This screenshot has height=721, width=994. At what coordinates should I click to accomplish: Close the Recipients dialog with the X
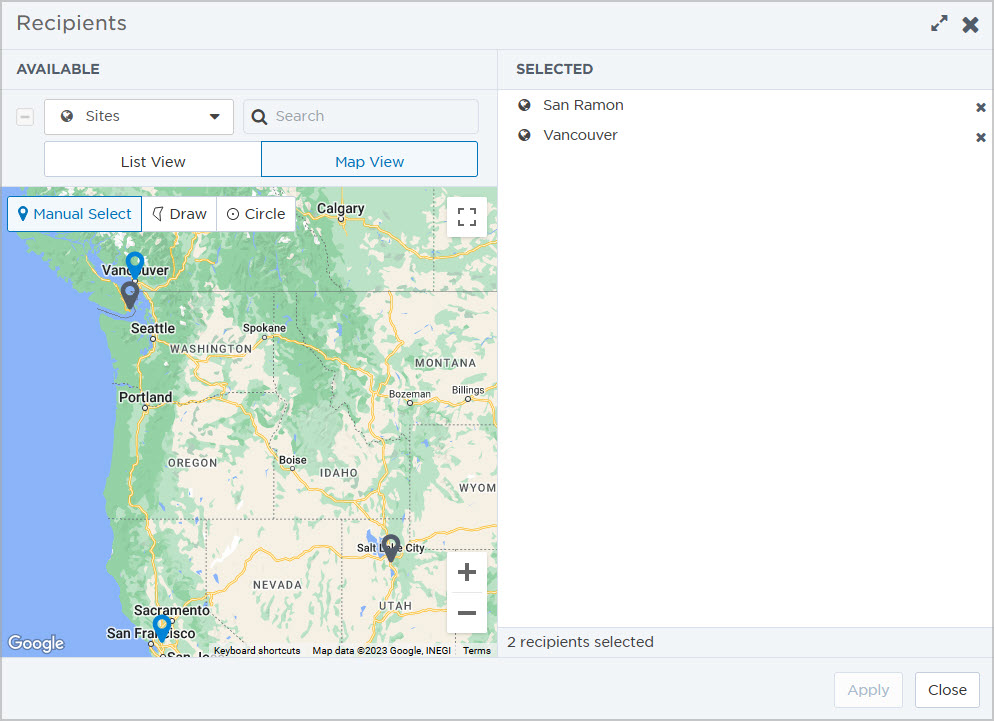pyautogui.click(x=970, y=25)
